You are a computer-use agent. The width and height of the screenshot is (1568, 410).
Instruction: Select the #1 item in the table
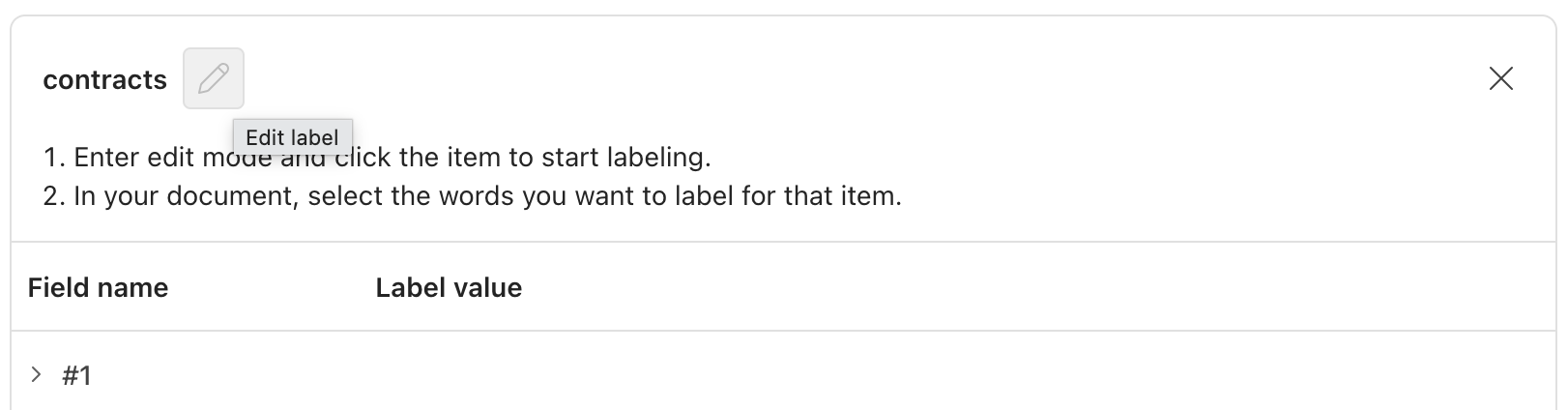(77, 375)
